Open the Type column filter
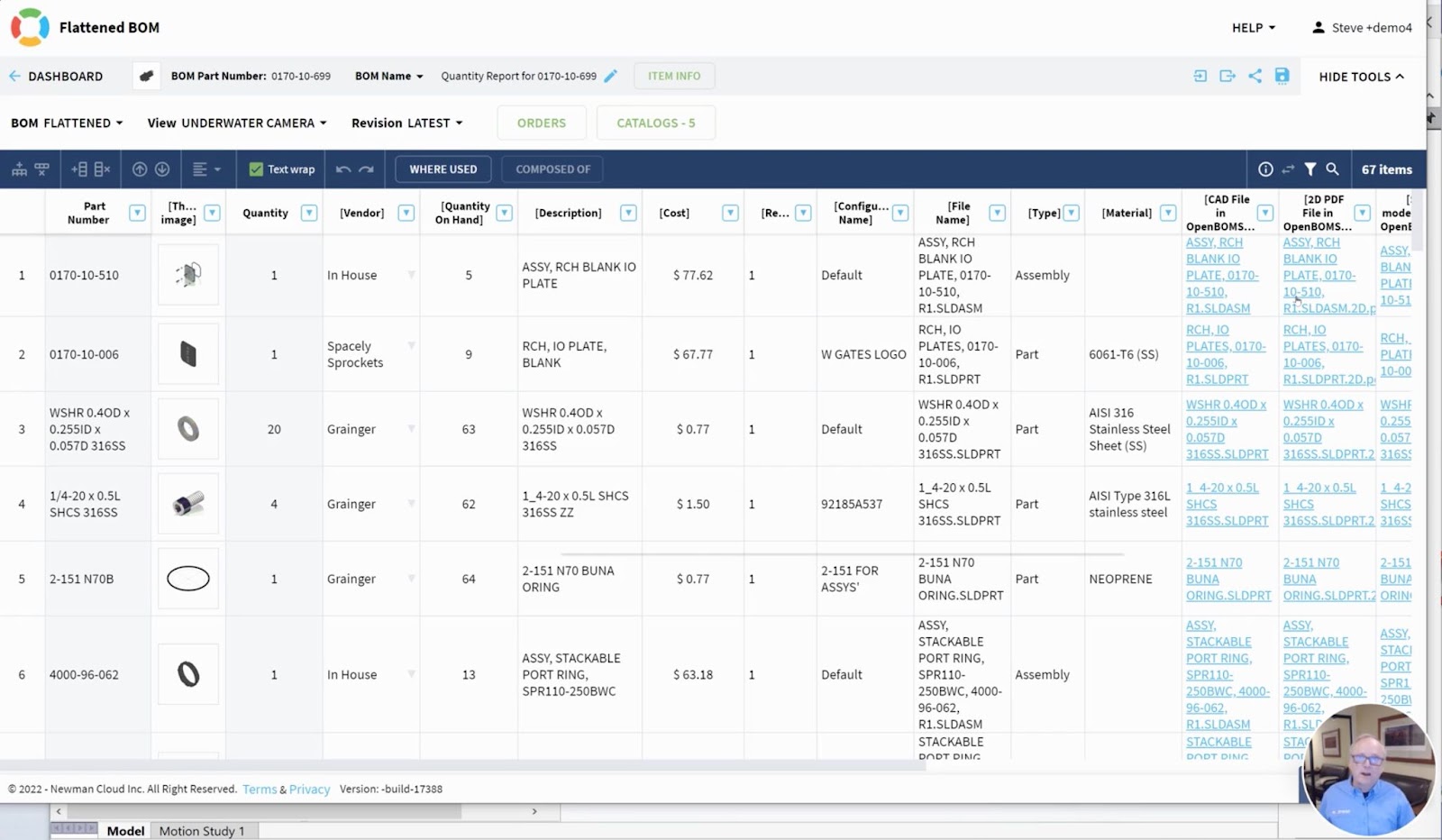 (1072, 214)
